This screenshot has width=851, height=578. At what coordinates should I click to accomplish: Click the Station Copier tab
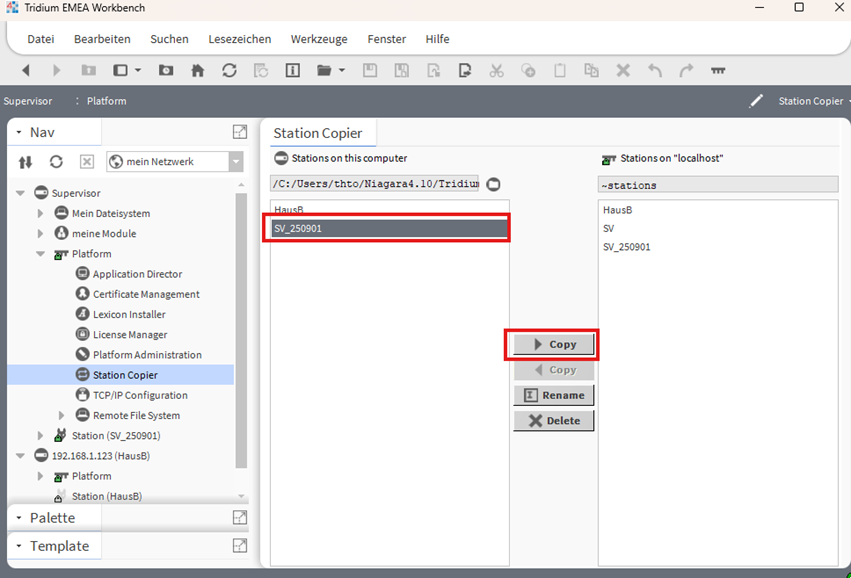click(x=318, y=134)
